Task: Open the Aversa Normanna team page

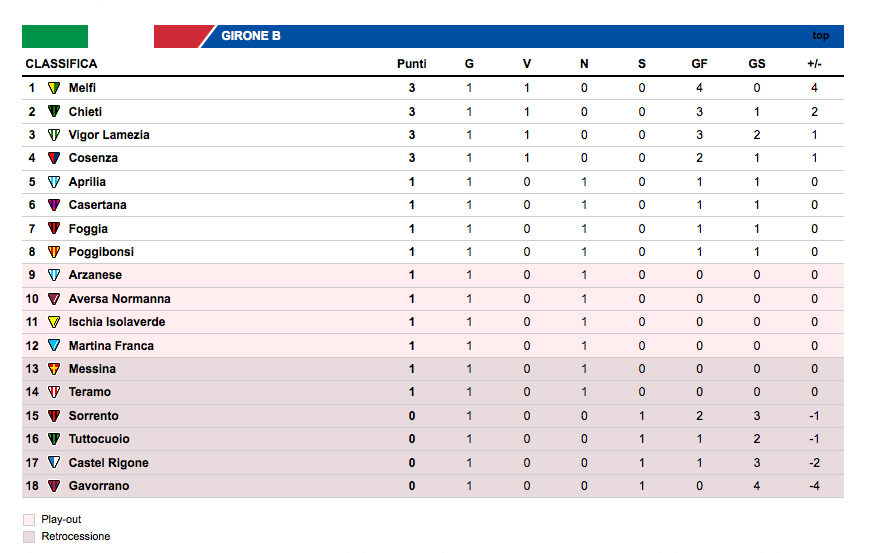Action: pos(119,299)
